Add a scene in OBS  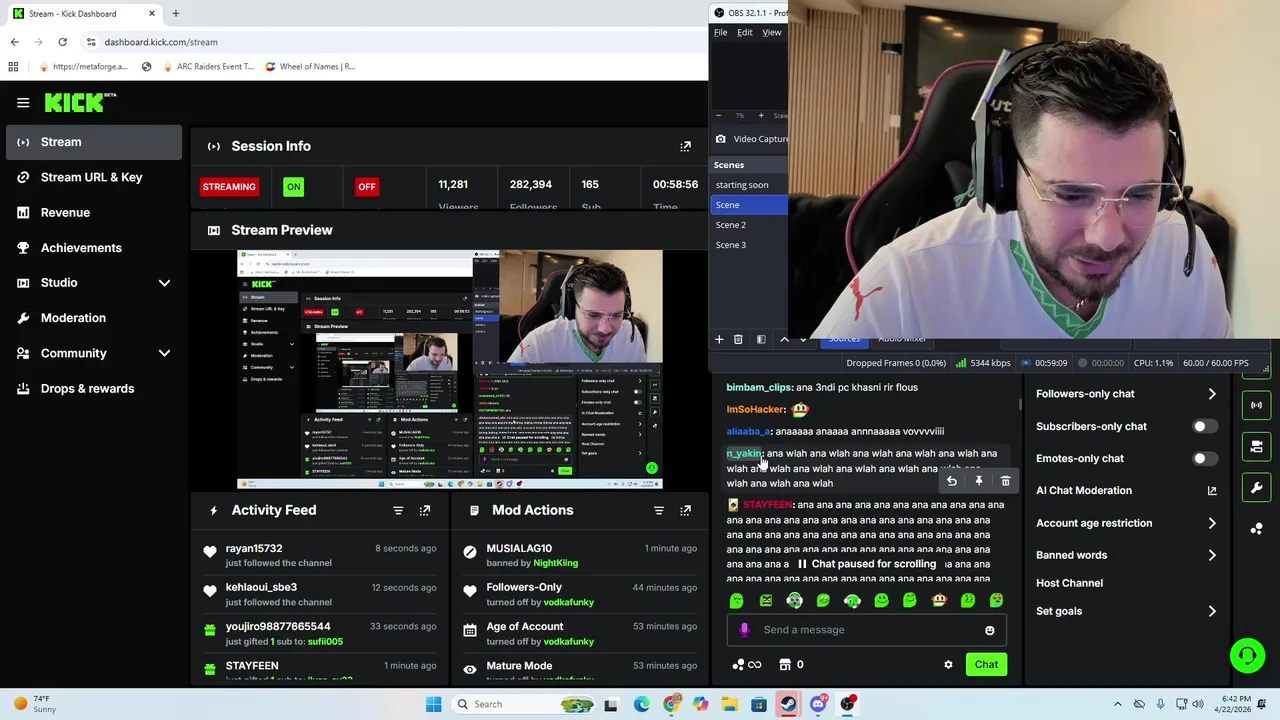tap(719, 340)
